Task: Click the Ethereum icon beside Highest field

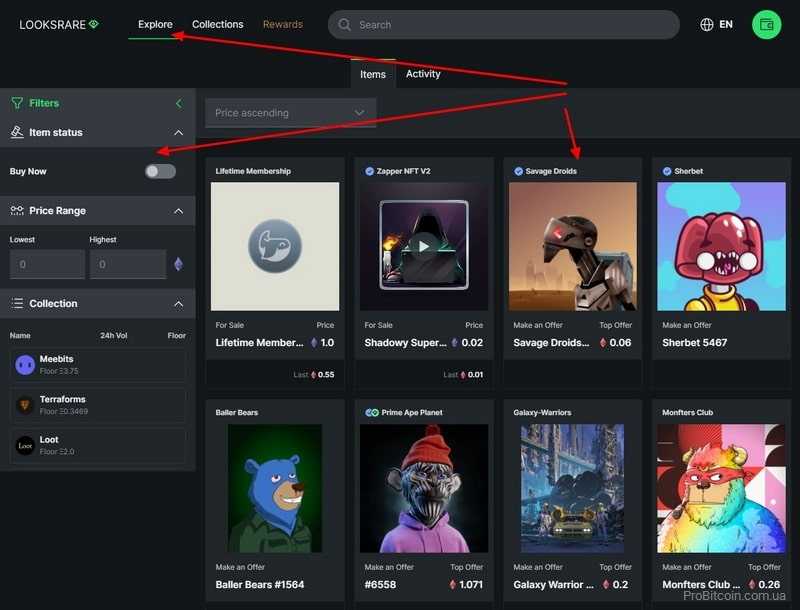Action: coord(178,264)
